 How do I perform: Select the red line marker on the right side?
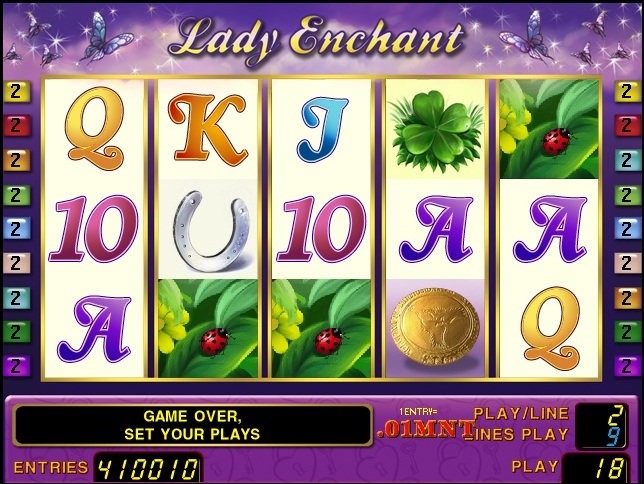(x=627, y=125)
